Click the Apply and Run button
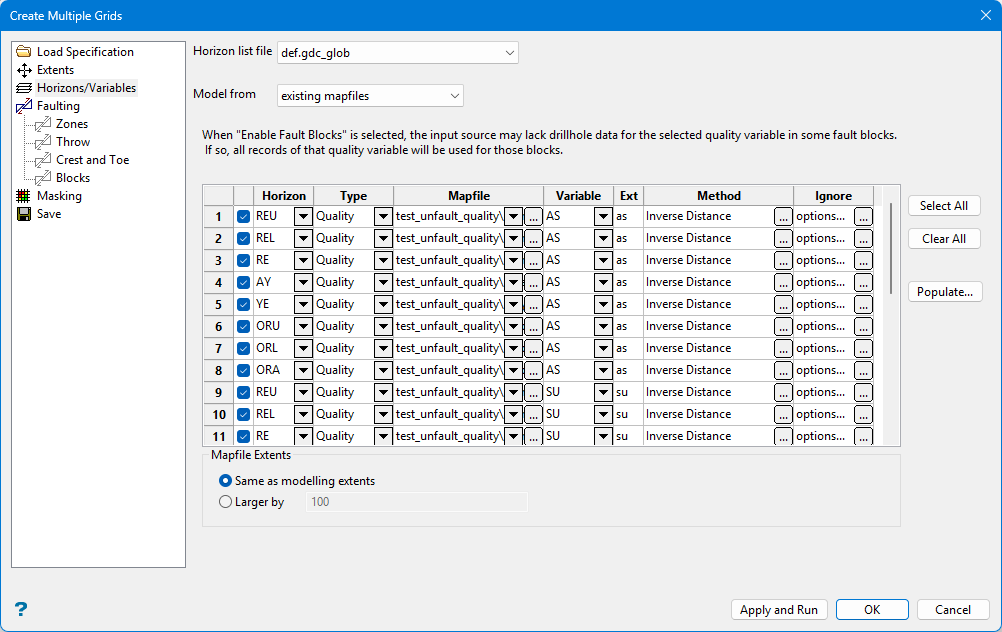Viewport: 1002px width, 632px height. [779, 610]
